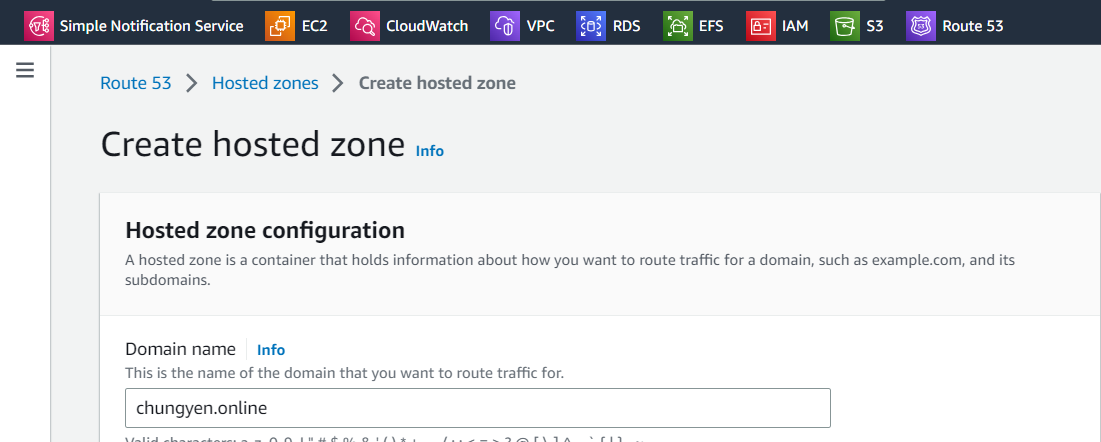Select the S3 favorites label
The image size is (1101, 442).
pos(875,26)
